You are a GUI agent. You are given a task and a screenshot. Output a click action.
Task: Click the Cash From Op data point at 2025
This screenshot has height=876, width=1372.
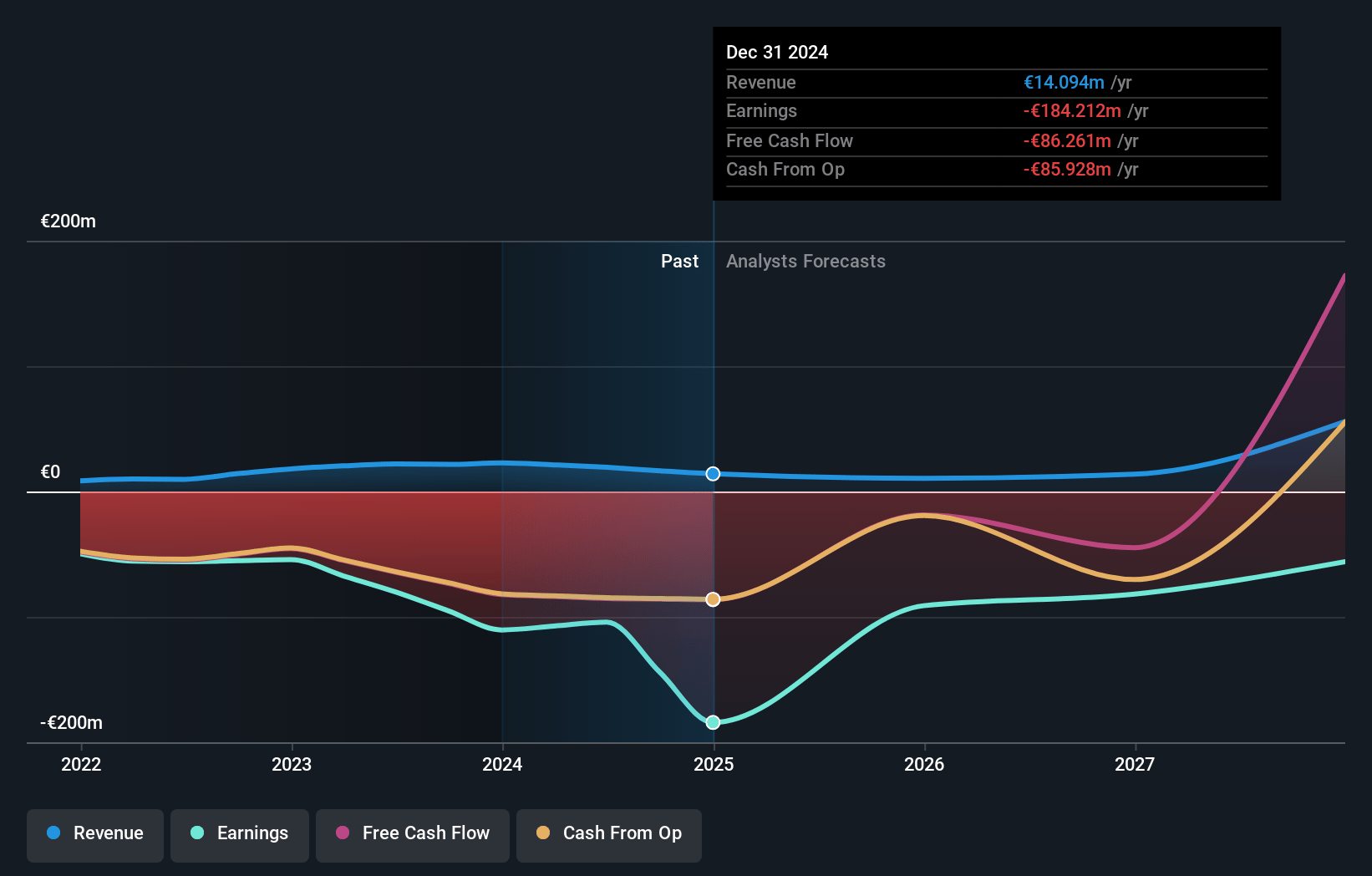click(713, 599)
